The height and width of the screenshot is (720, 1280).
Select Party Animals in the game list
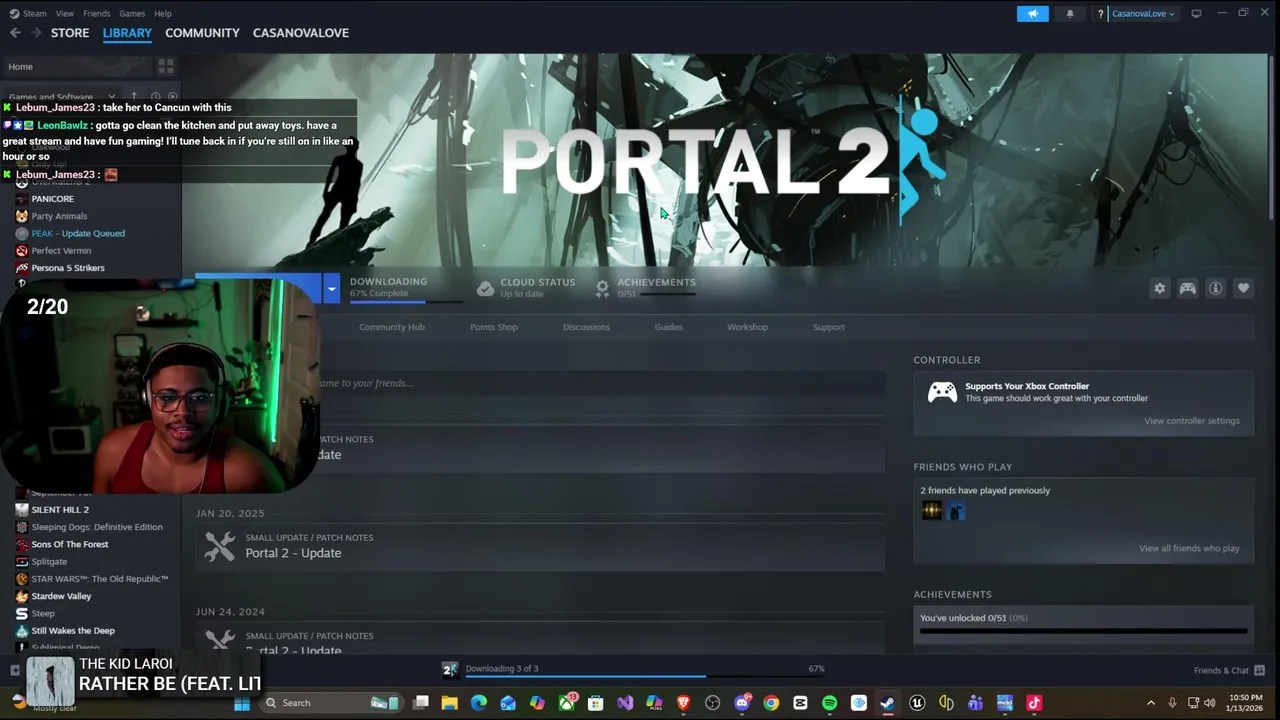tap(59, 216)
